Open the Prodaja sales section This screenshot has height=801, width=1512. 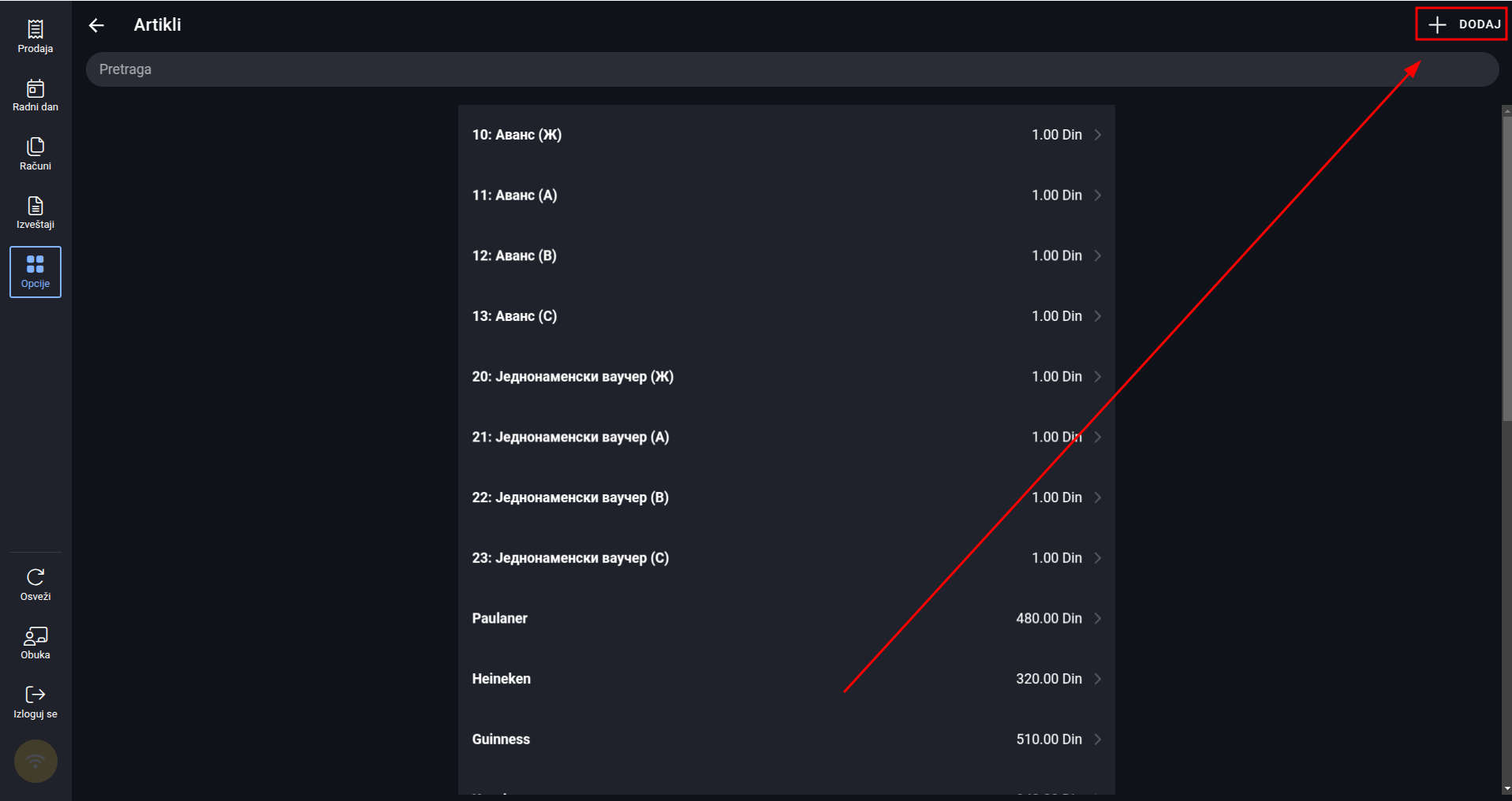[35, 37]
